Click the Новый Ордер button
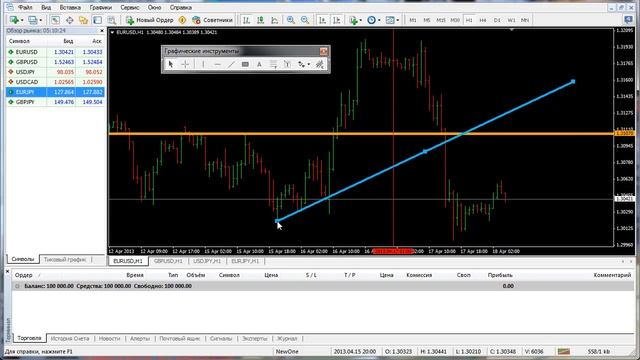Viewport: 640px width, 360px height. click(x=150, y=20)
